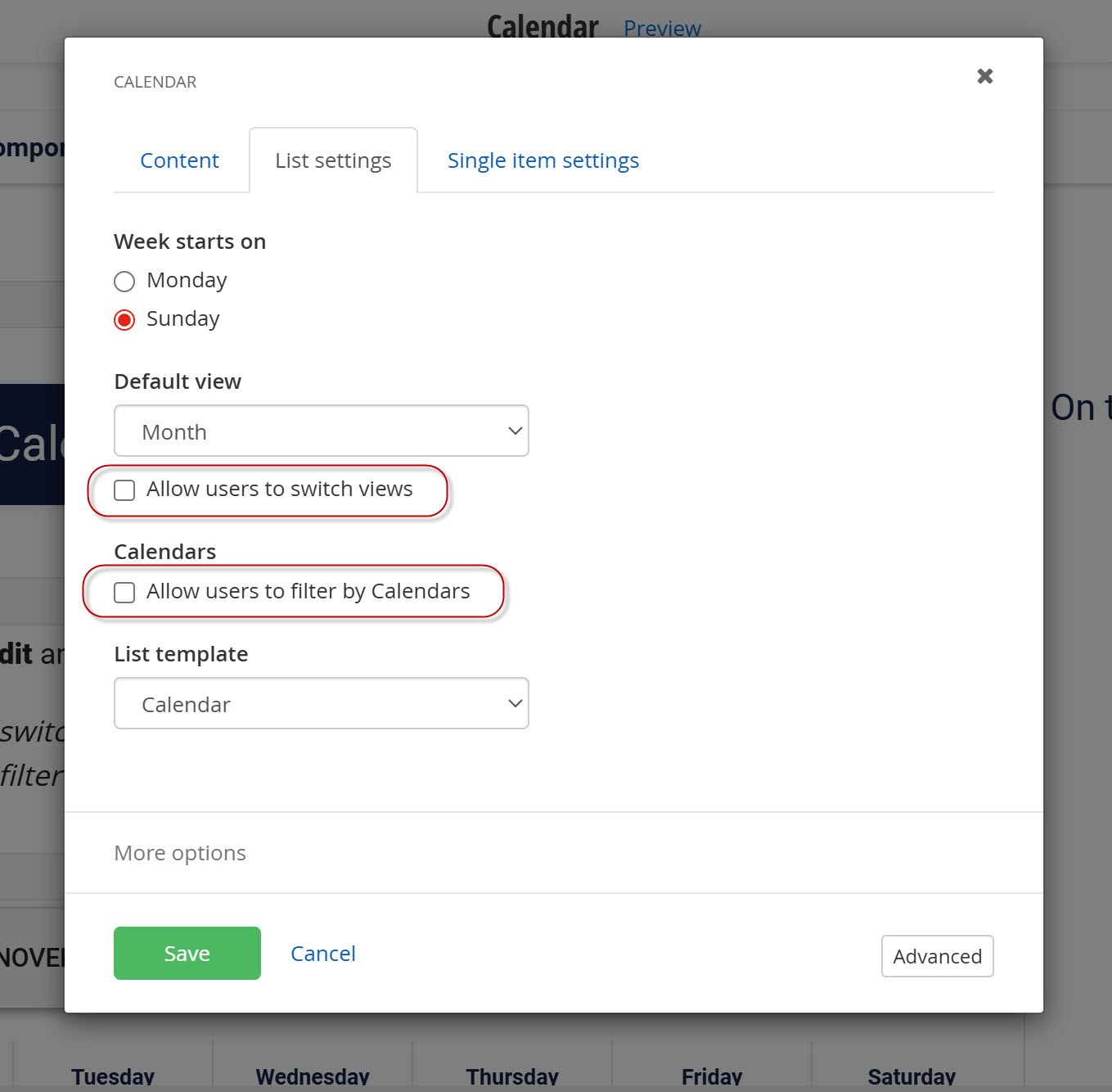
Task: Enable Allow users to switch views
Action: click(124, 490)
